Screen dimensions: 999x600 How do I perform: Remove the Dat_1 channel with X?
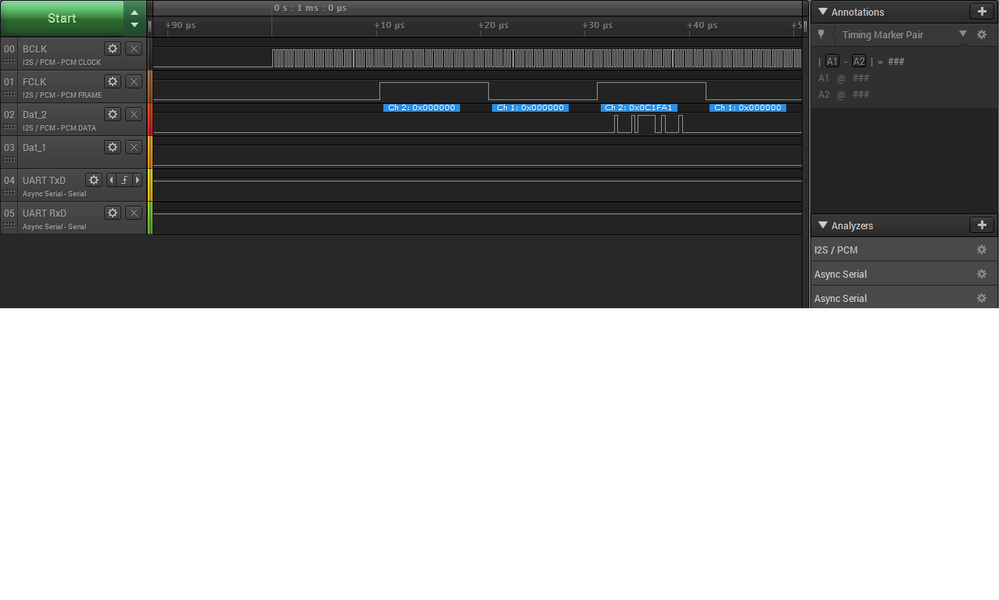[x=134, y=147]
